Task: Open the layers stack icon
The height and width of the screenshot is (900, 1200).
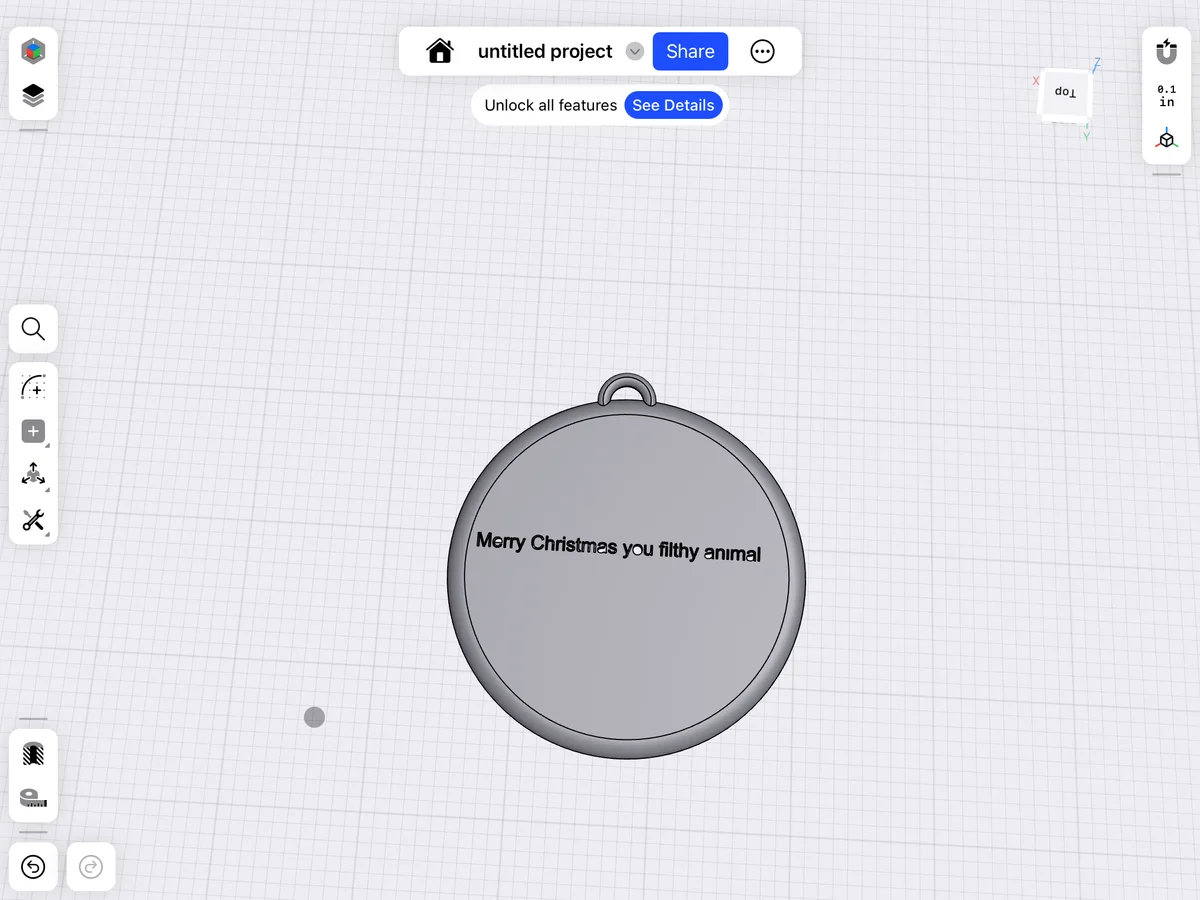Action: (x=33, y=96)
